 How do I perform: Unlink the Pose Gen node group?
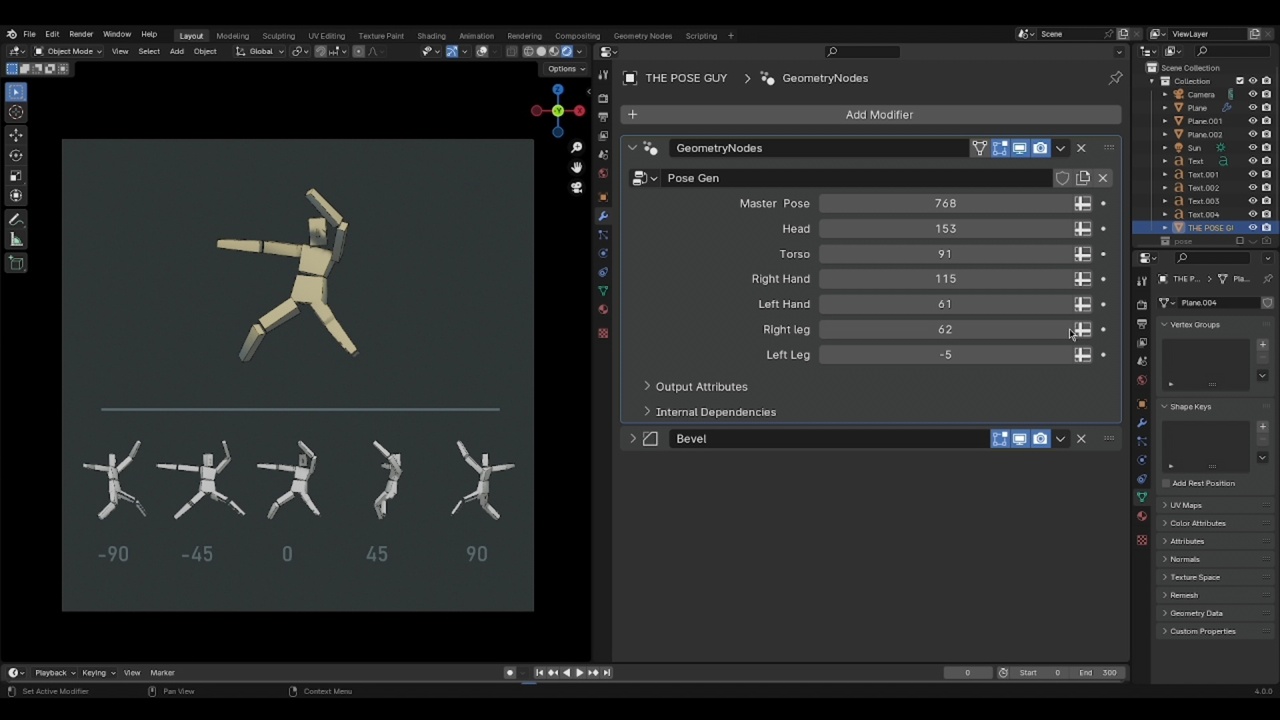click(x=1103, y=178)
